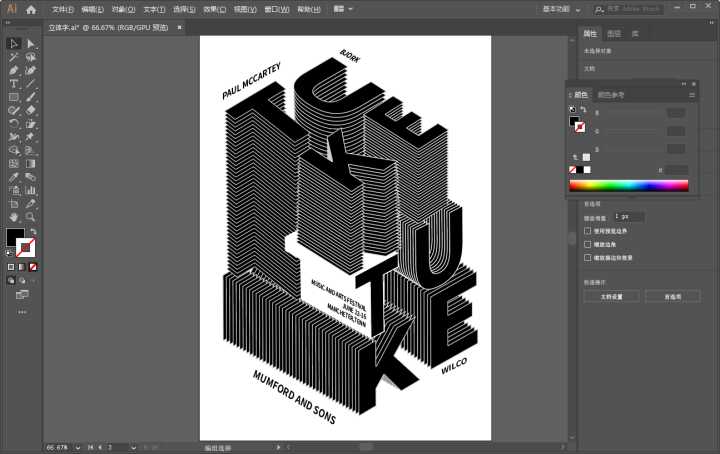Select the Eraser tool
This screenshot has width=720, height=454.
click(31, 110)
